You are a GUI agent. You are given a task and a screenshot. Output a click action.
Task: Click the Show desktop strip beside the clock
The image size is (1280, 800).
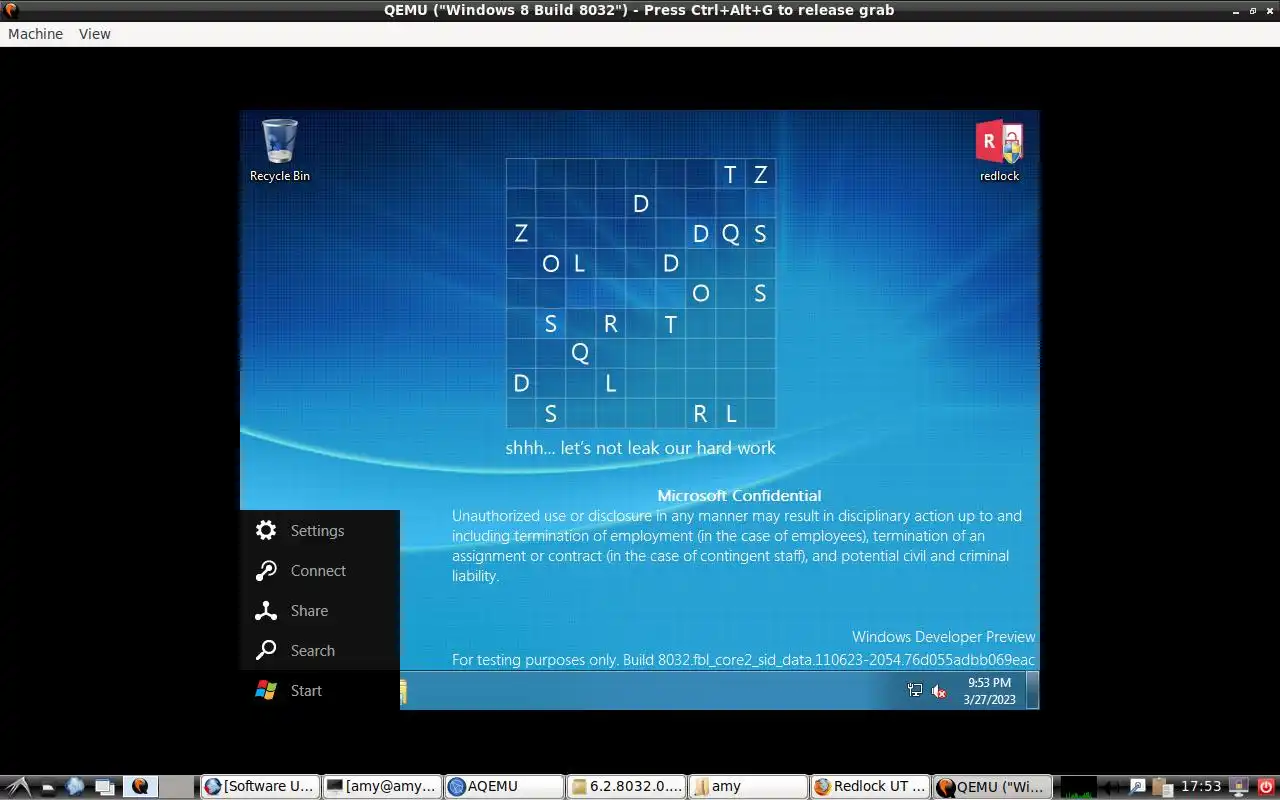pos(1033,690)
